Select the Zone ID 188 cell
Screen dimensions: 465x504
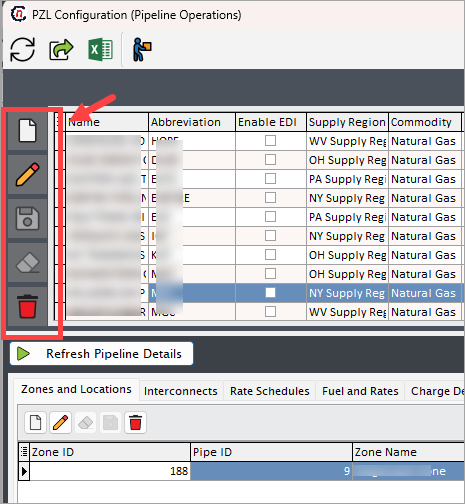[110, 471]
